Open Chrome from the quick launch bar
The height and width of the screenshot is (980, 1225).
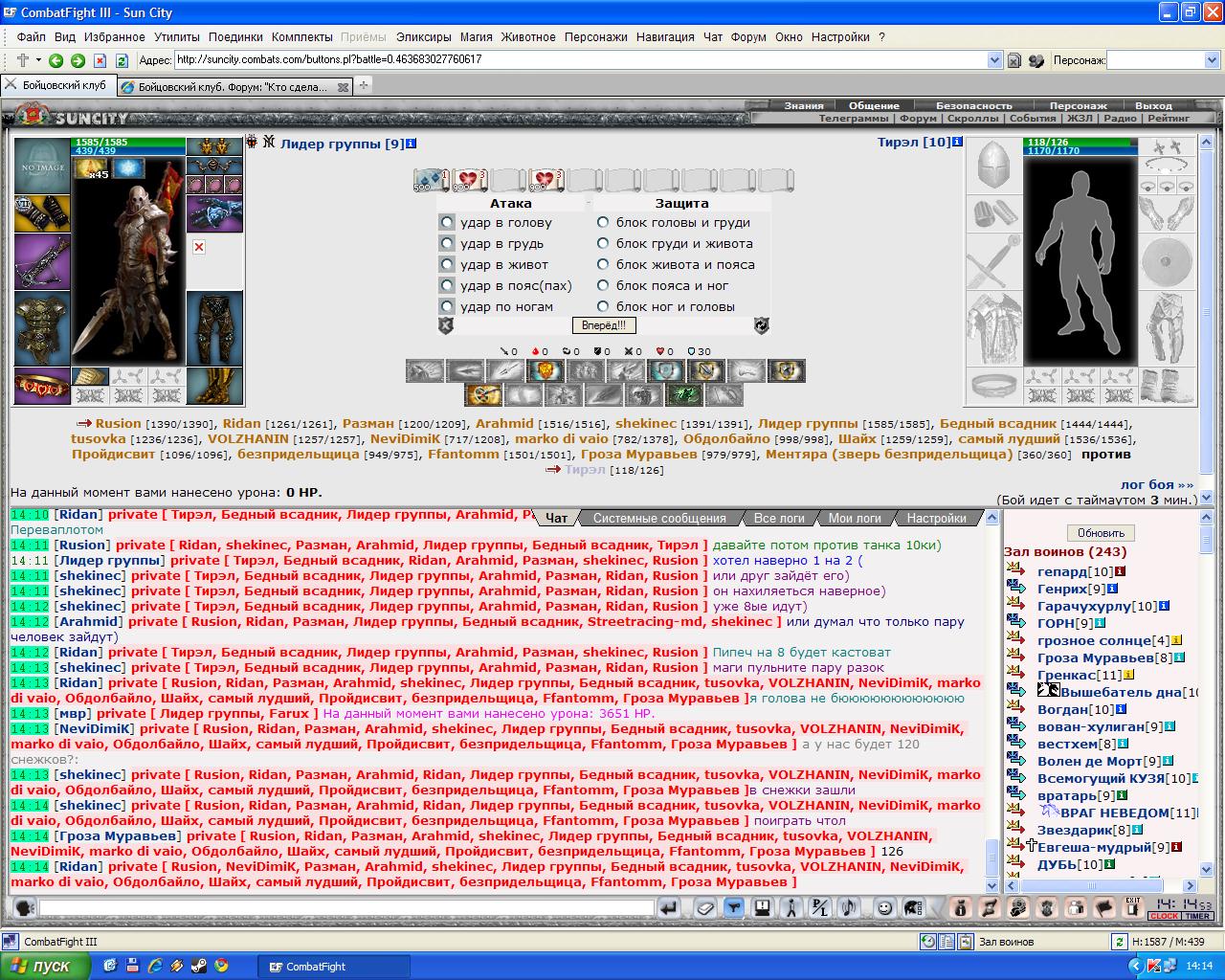pyautogui.click(x=222, y=966)
